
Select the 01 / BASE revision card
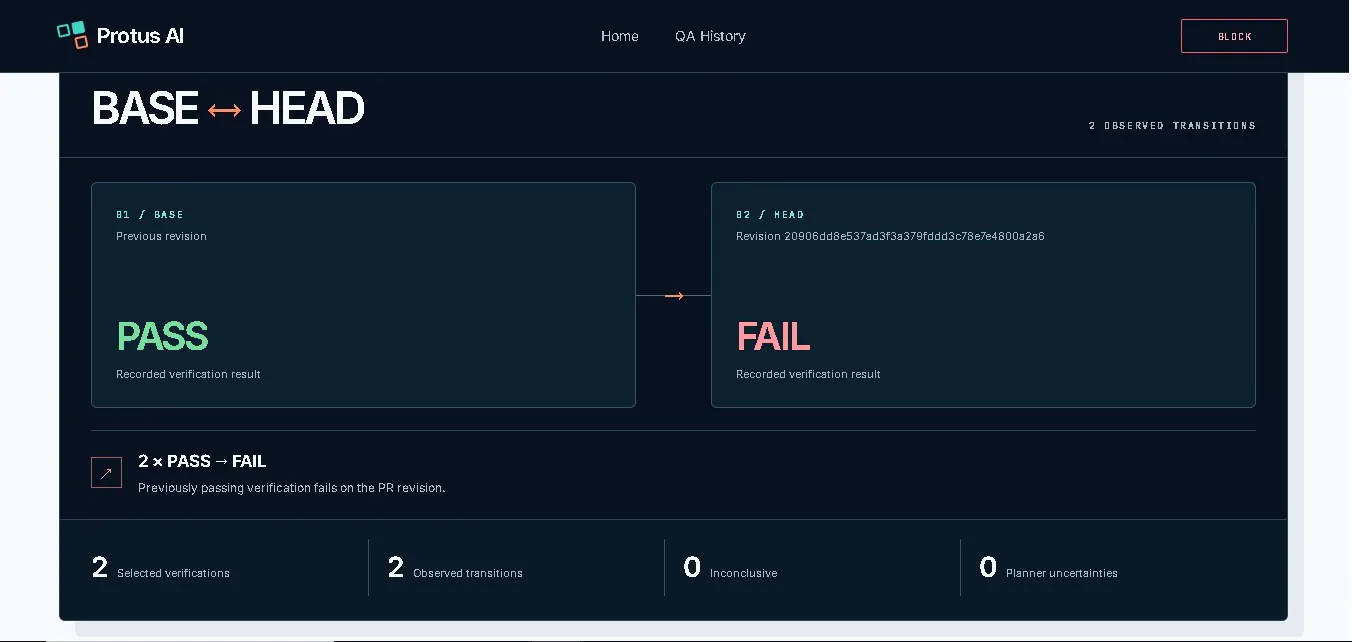[363, 295]
